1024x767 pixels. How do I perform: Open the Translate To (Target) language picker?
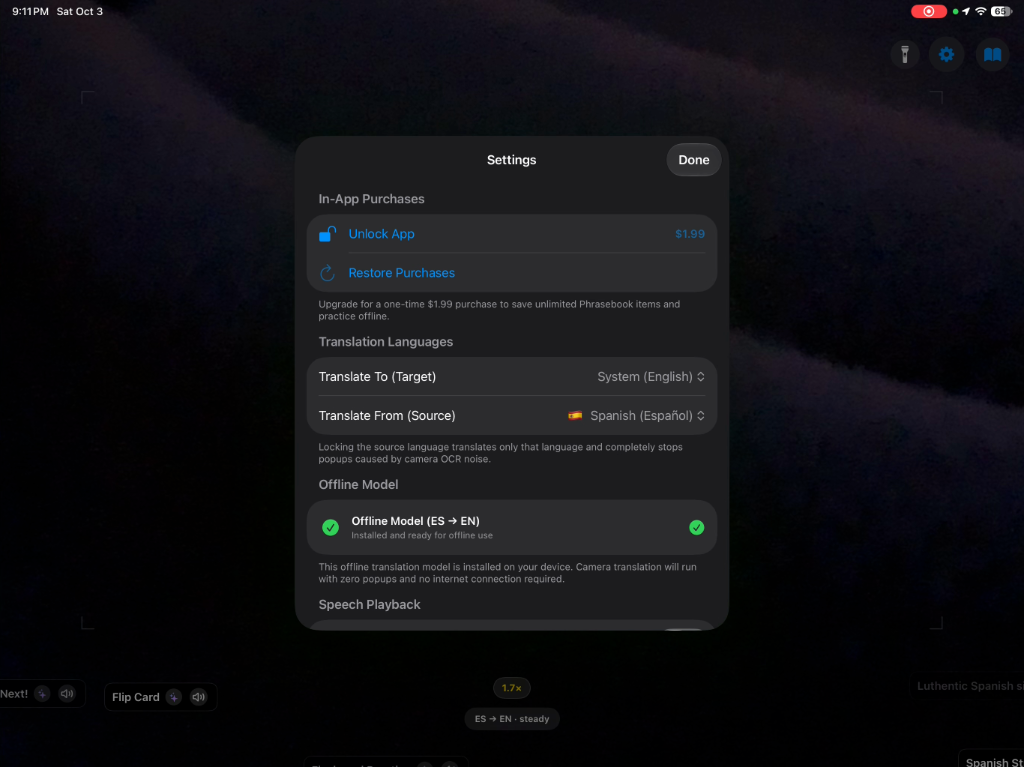pos(512,376)
